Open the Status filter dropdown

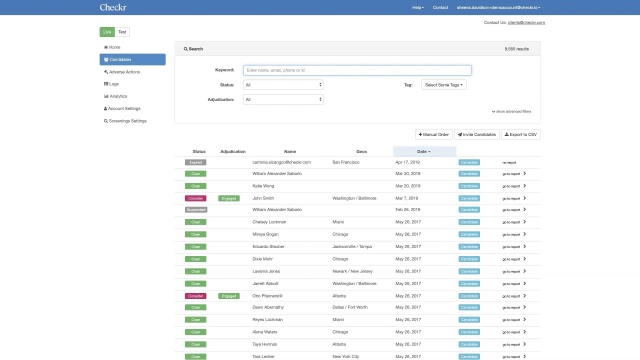283,85
